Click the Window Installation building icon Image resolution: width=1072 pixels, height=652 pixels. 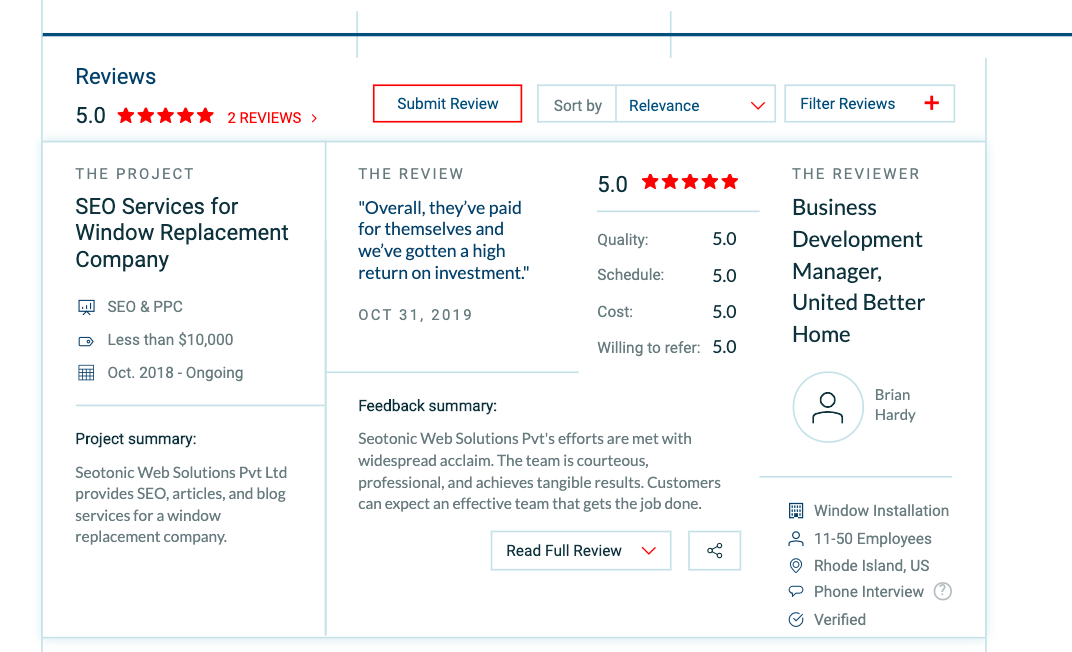point(796,511)
